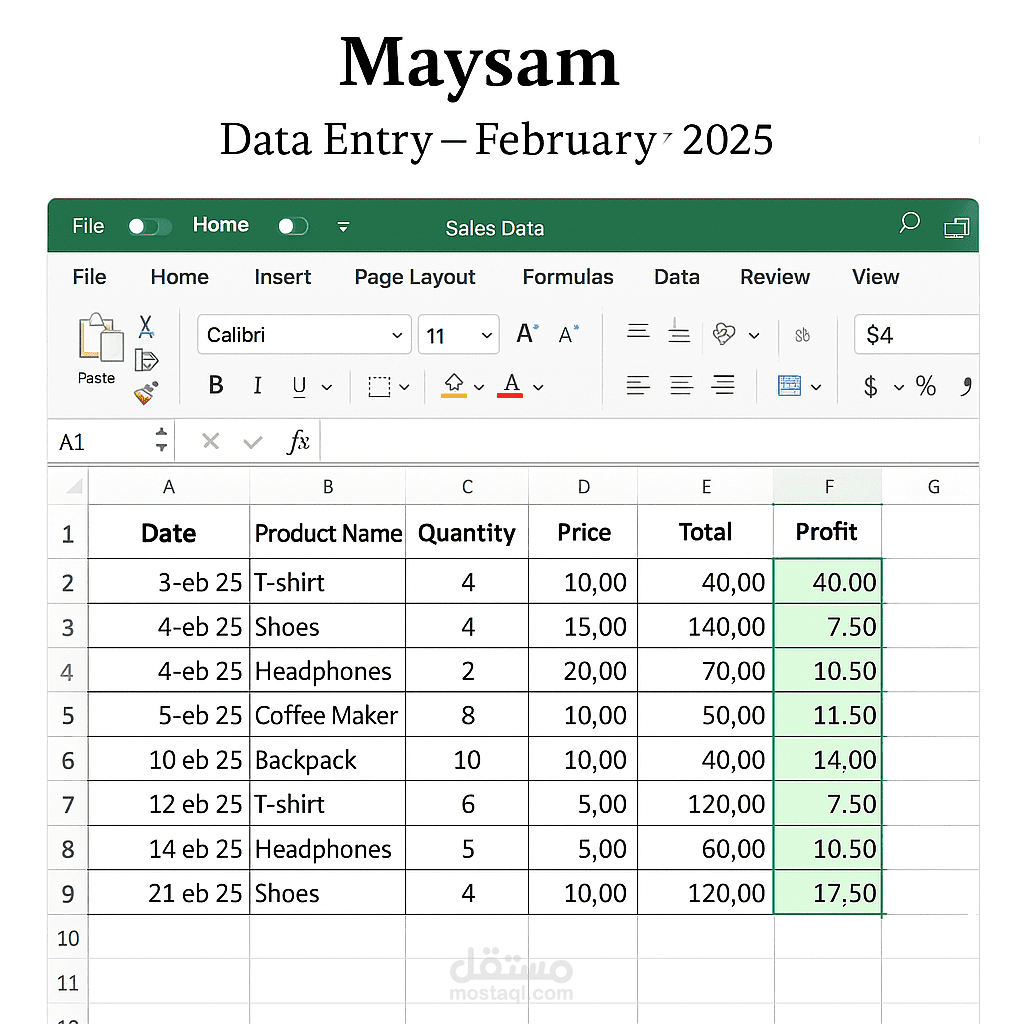This screenshot has height=1024, width=1024.
Task: Expand the merge cells options arrow
Action: (x=816, y=387)
